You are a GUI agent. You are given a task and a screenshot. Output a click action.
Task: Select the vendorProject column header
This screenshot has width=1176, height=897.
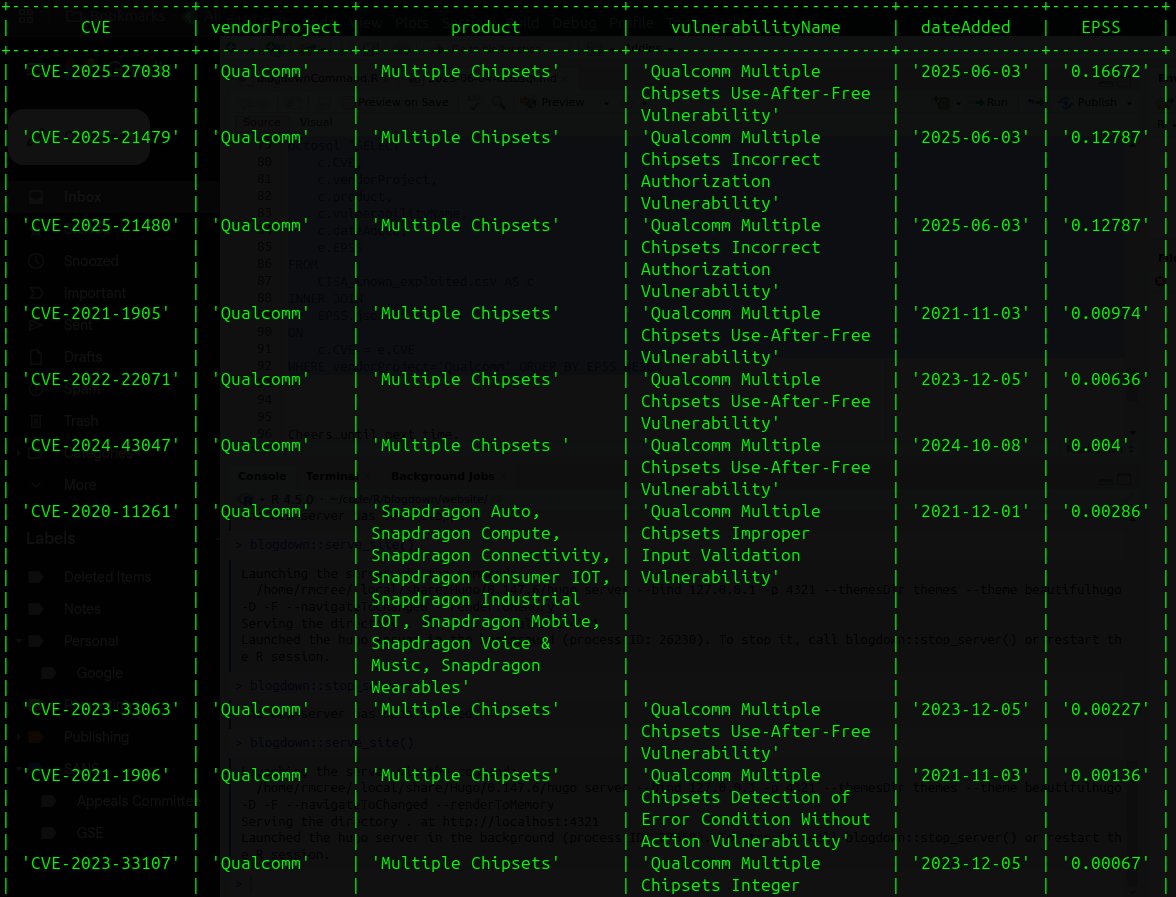[x=275, y=28]
